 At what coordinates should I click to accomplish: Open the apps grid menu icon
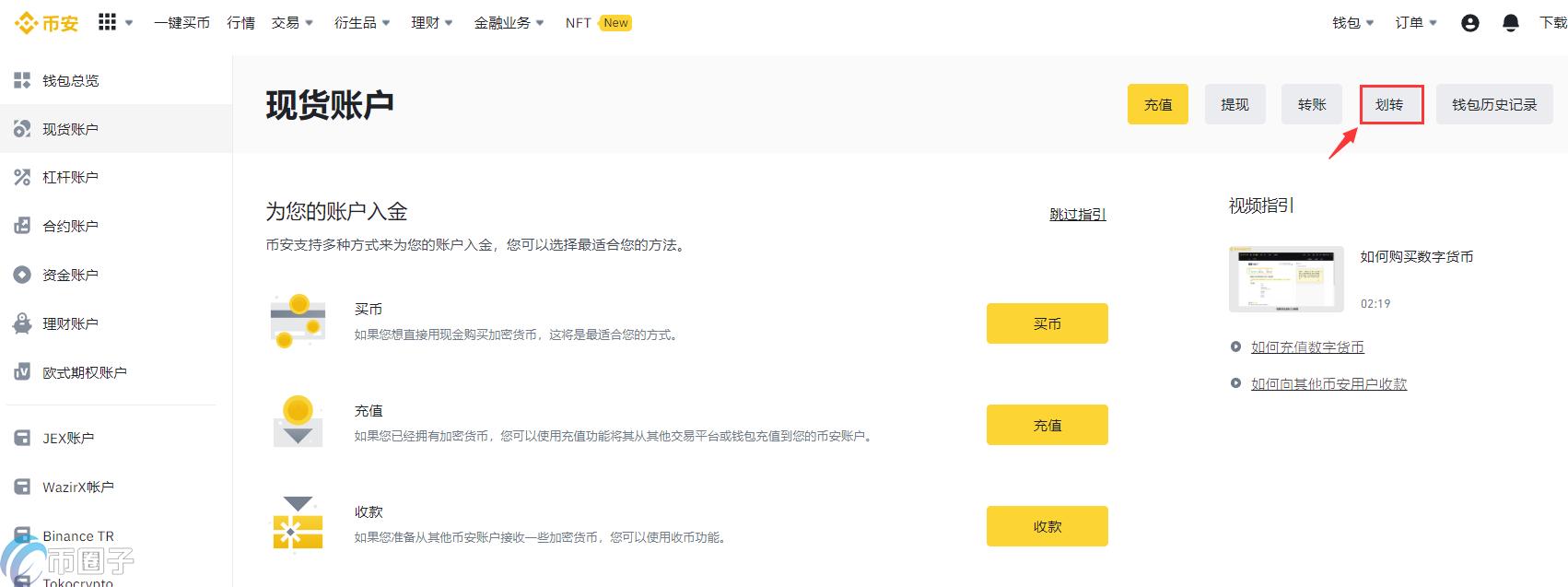tap(108, 22)
